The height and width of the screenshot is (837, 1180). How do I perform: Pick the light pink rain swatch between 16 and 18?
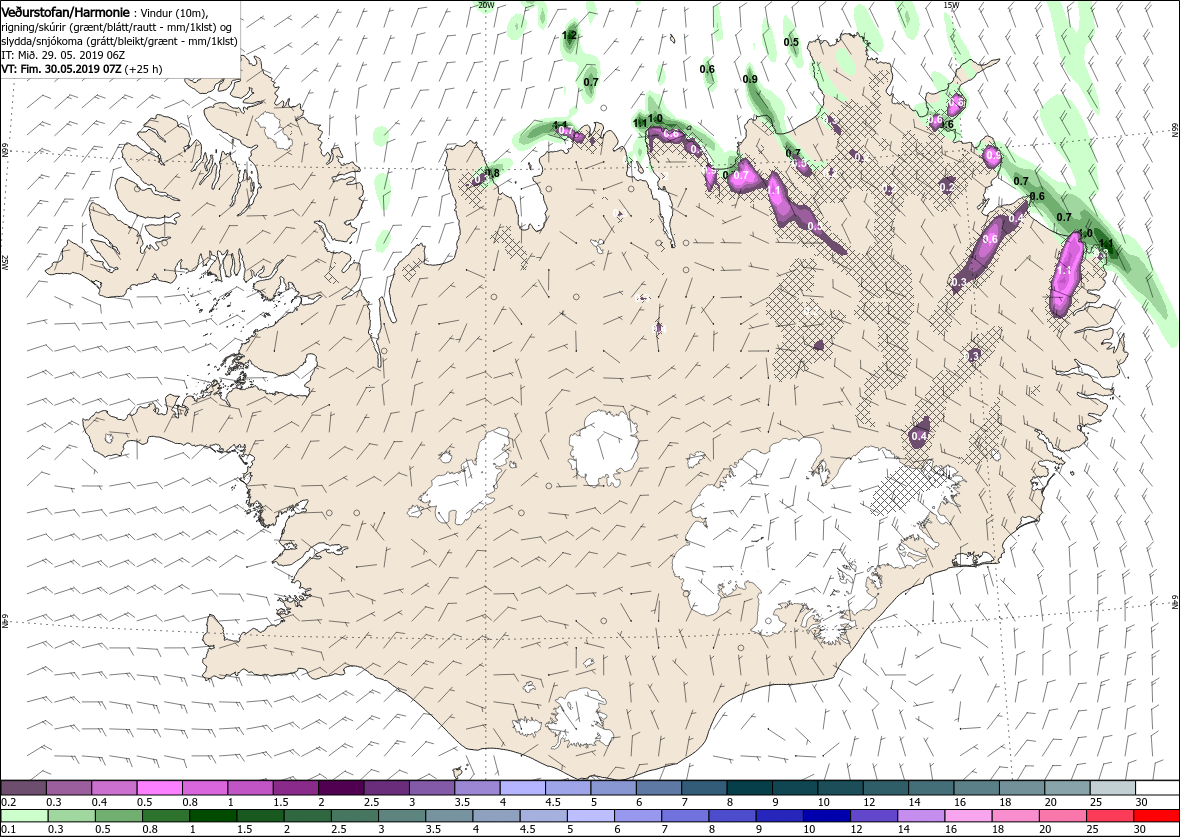pyautogui.click(x=968, y=817)
